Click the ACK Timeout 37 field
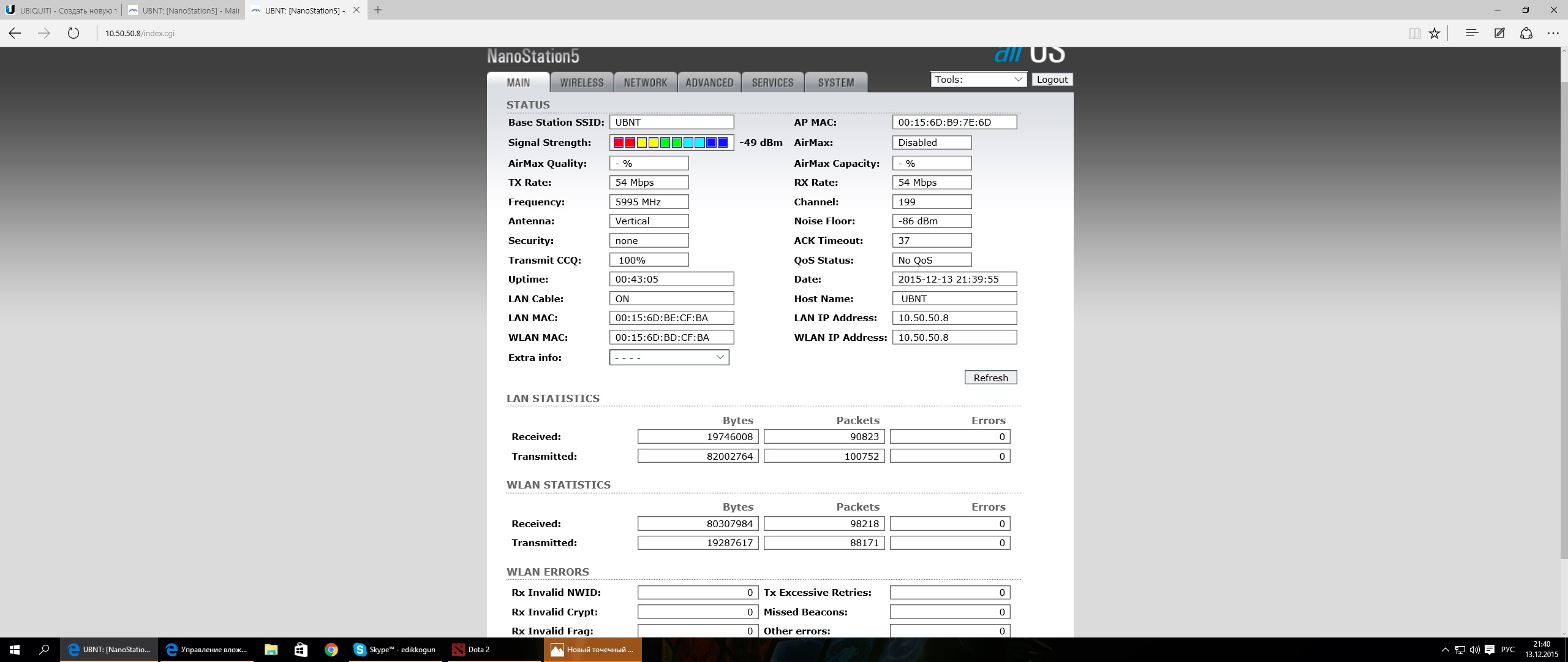The image size is (1568, 662). 932,240
